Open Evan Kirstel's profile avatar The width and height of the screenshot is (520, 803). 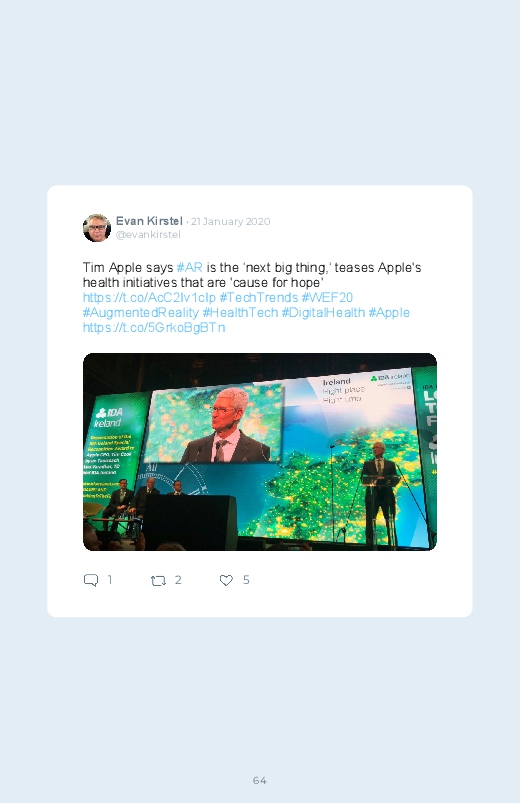click(x=97, y=227)
